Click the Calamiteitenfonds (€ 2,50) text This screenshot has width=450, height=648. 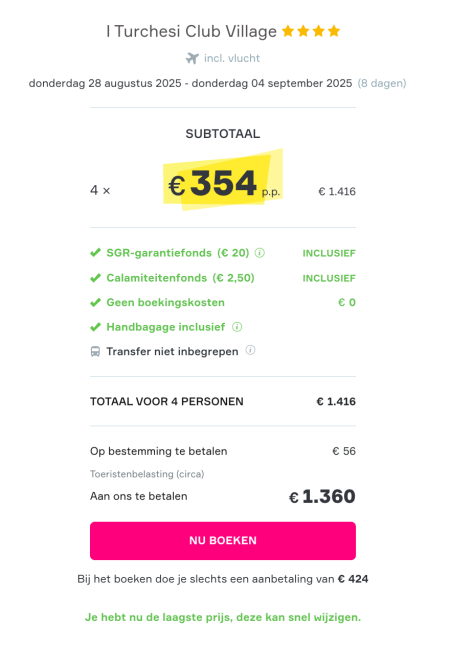point(181,278)
